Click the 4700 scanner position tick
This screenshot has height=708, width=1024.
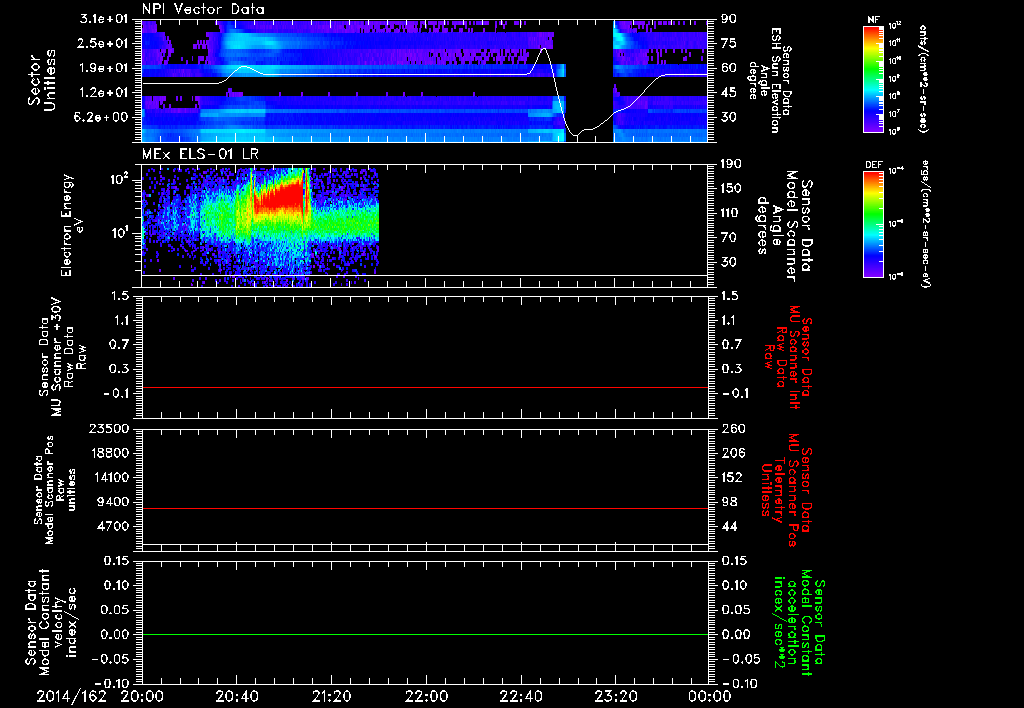113,526
